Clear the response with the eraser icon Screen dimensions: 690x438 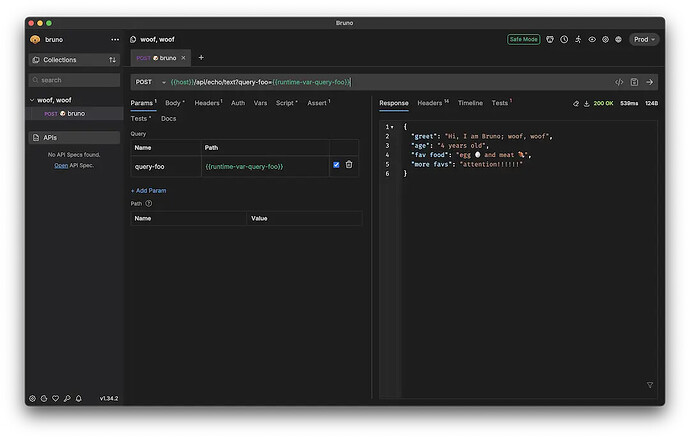tap(576, 103)
